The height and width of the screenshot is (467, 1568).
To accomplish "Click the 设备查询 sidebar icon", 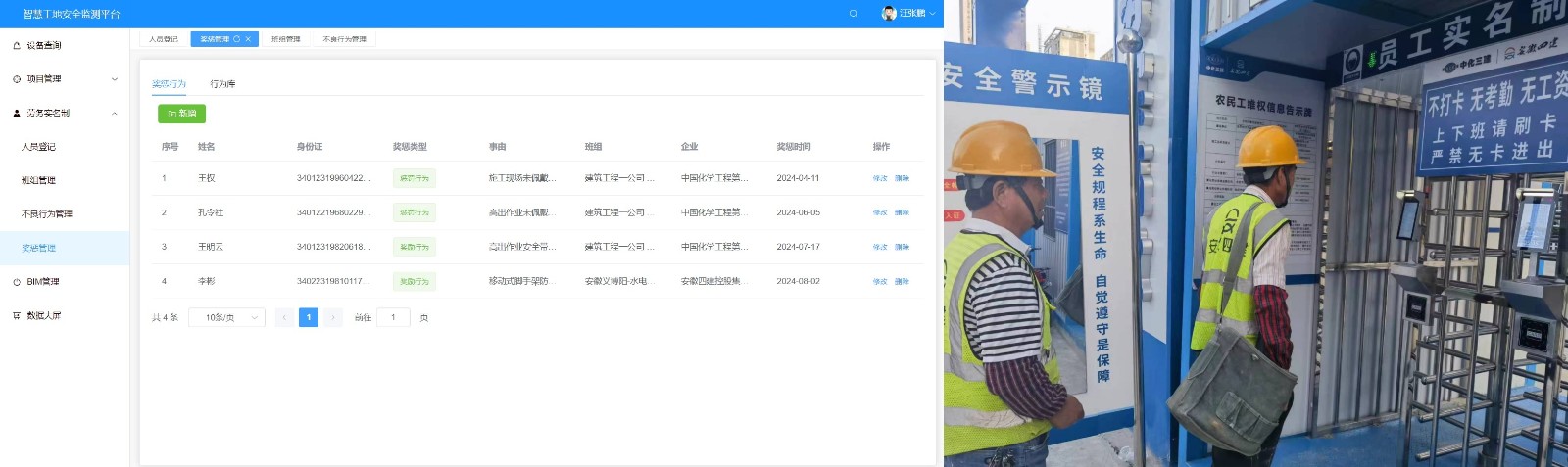I will coord(17,45).
